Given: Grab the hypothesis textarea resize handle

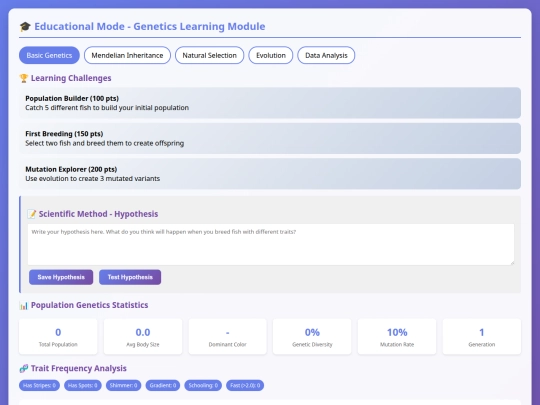Looking at the screenshot, I should coord(512,263).
